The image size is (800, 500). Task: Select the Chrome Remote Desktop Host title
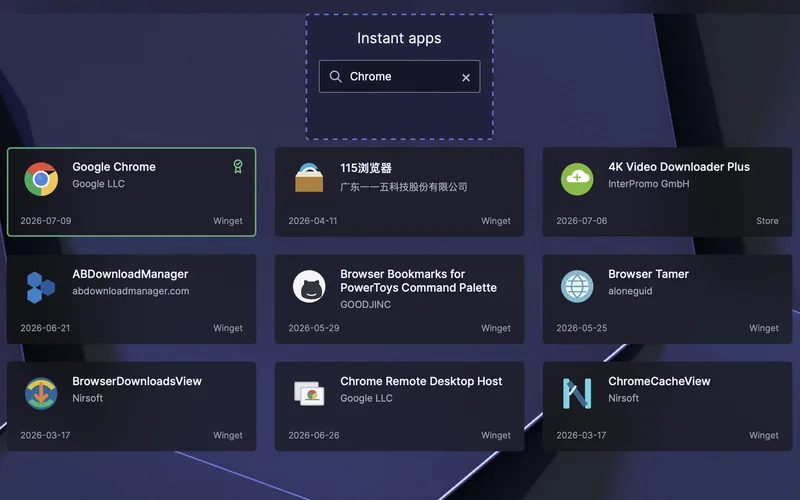[x=421, y=381]
